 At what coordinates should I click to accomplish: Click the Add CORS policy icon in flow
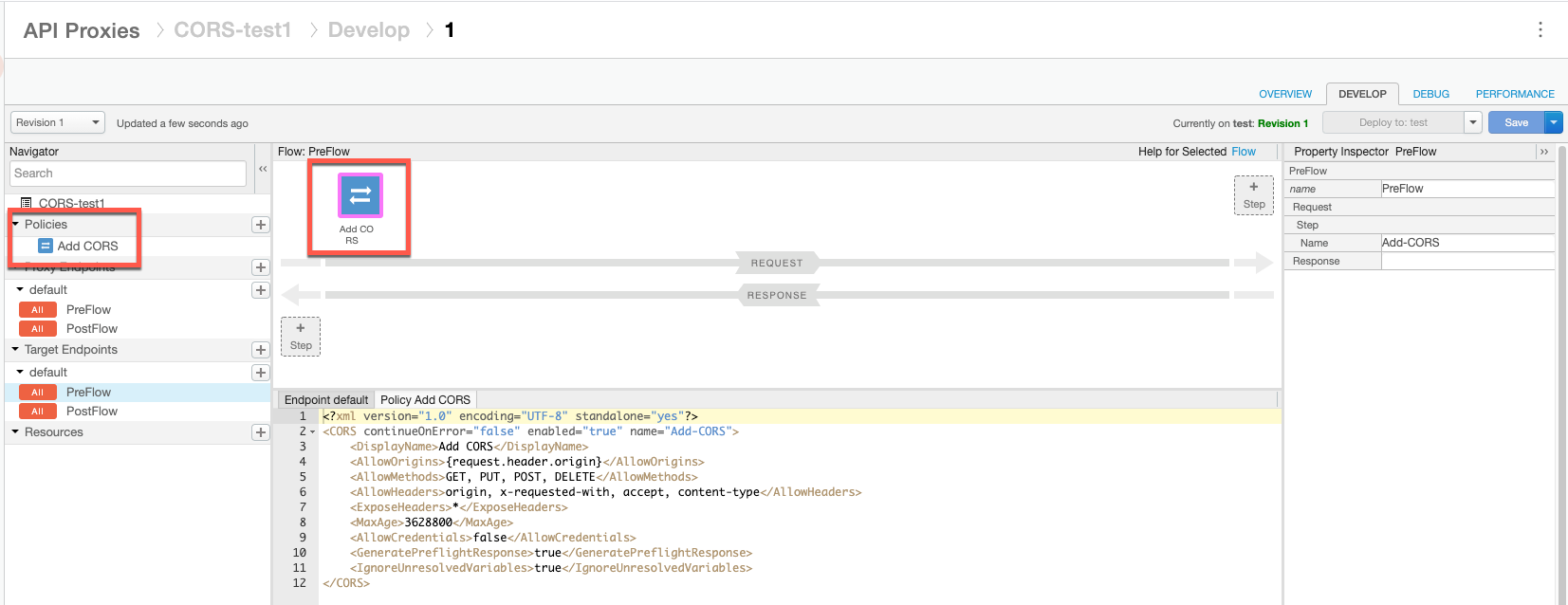(x=360, y=196)
